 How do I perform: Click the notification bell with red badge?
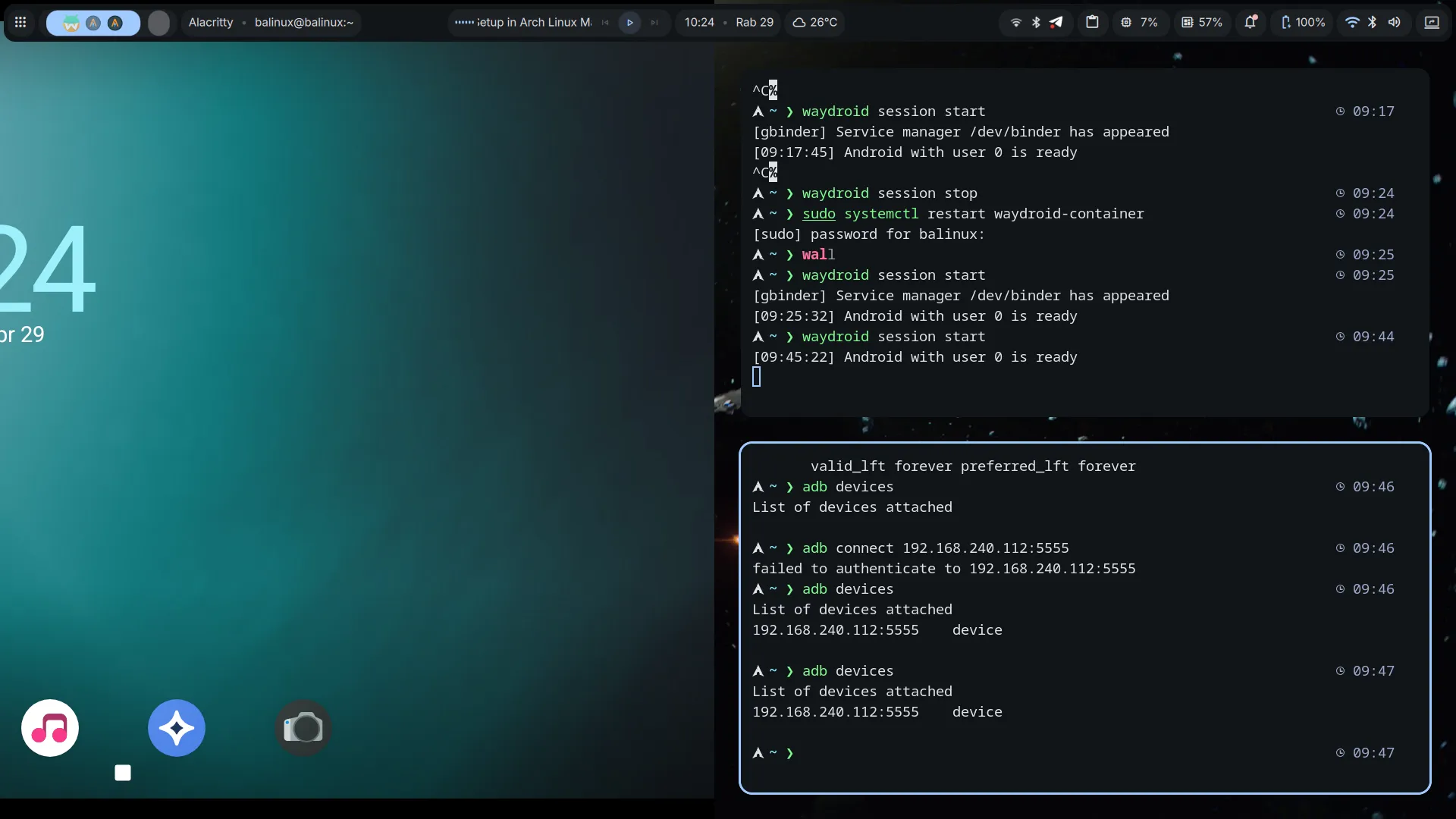coord(1251,22)
